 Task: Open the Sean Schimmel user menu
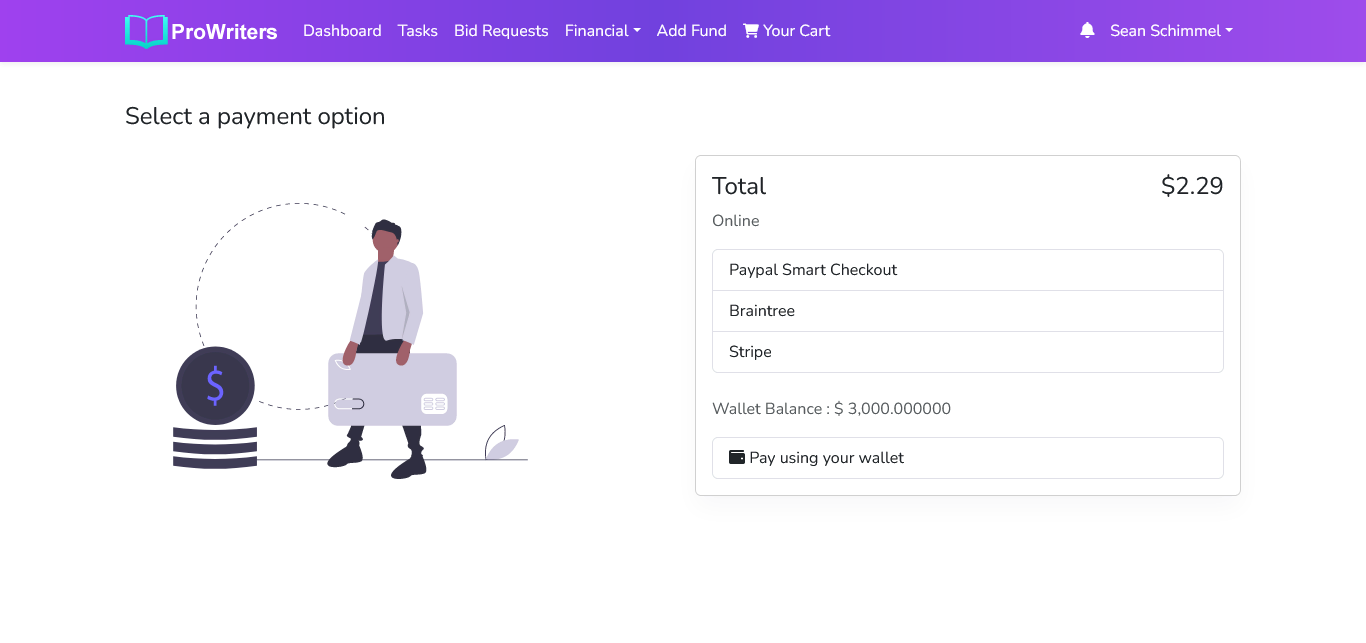click(x=1170, y=31)
